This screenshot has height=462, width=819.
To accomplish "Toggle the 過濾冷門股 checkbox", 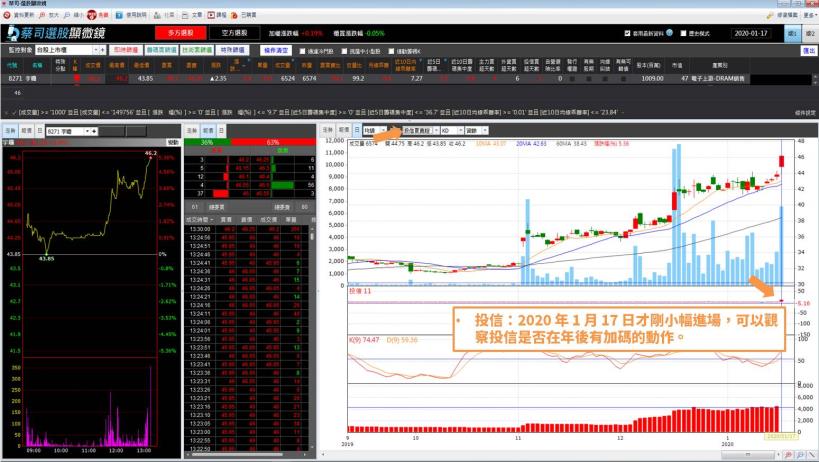I will (302, 51).
